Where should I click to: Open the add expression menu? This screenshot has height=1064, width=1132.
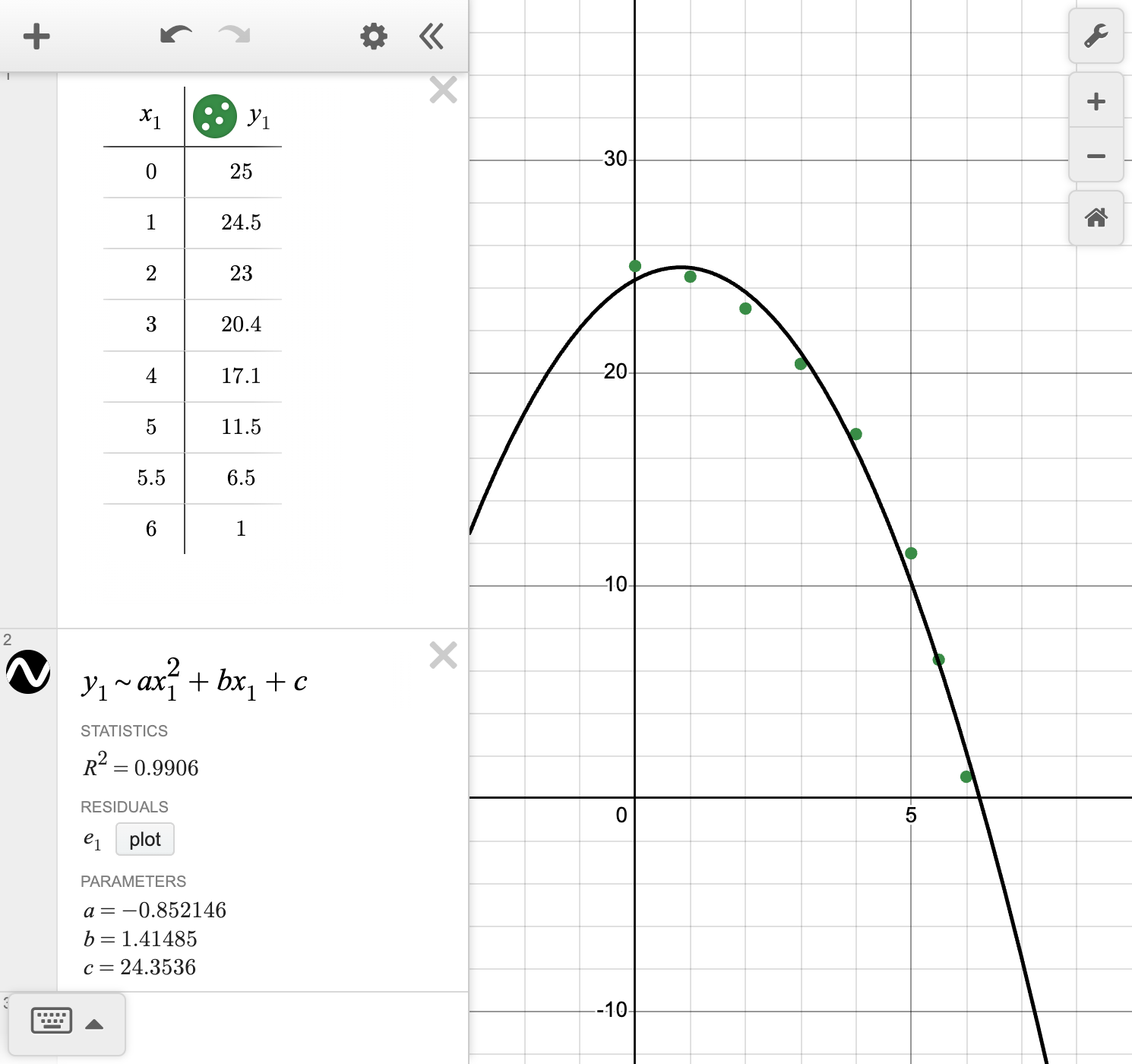(36, 36)
